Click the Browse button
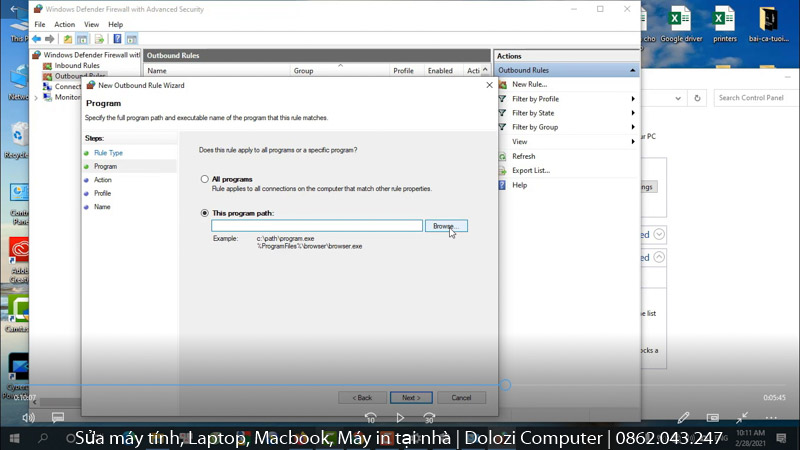800x450 pixels. 445,226
